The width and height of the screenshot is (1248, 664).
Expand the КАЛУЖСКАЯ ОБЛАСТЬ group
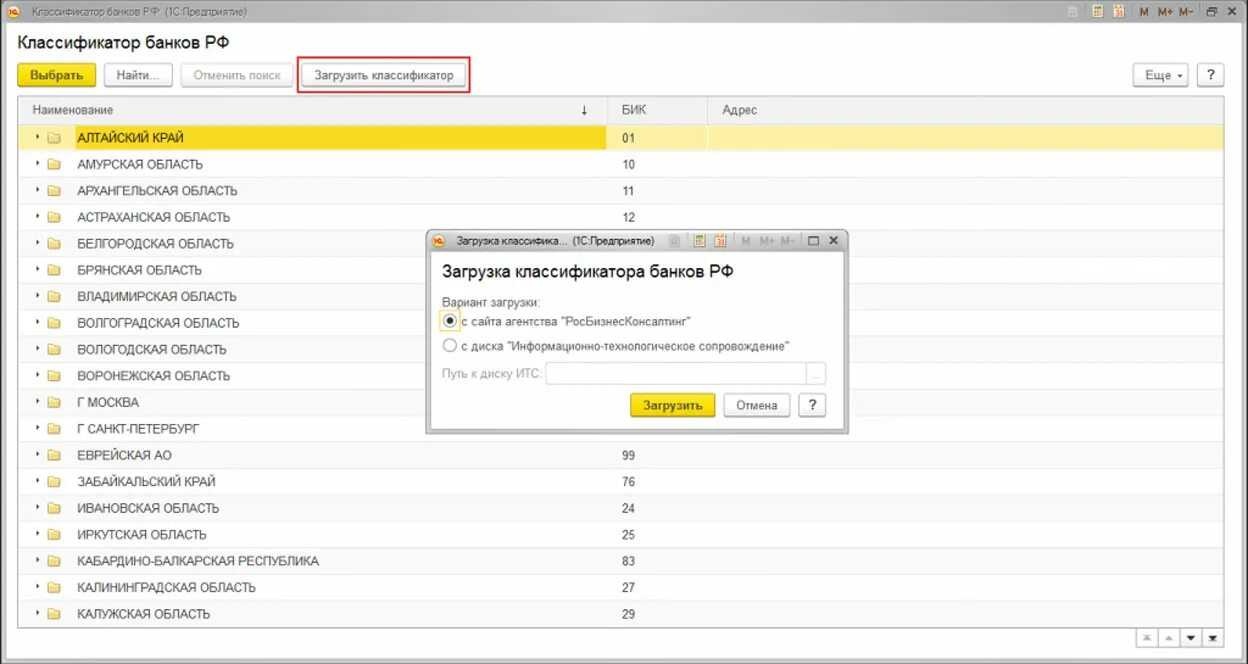click(38, 614)
